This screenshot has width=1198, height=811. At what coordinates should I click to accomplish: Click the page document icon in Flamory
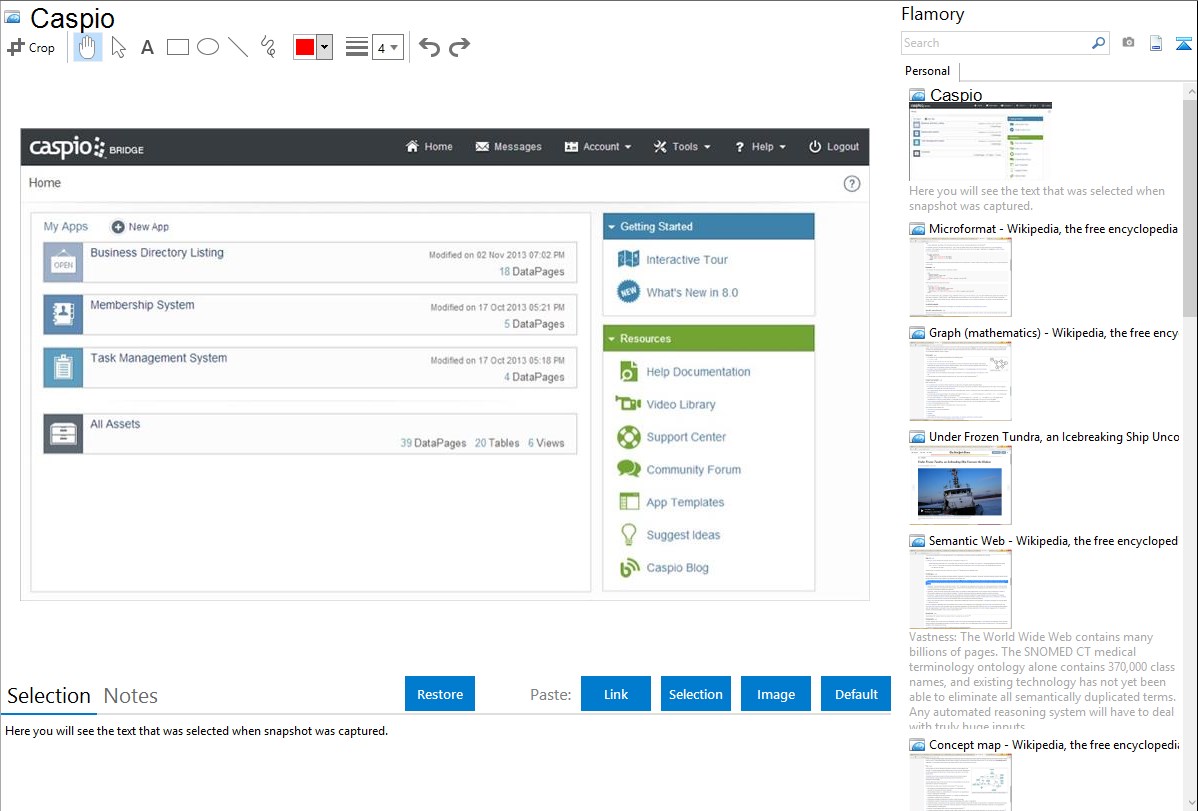tap(1156, 43)
